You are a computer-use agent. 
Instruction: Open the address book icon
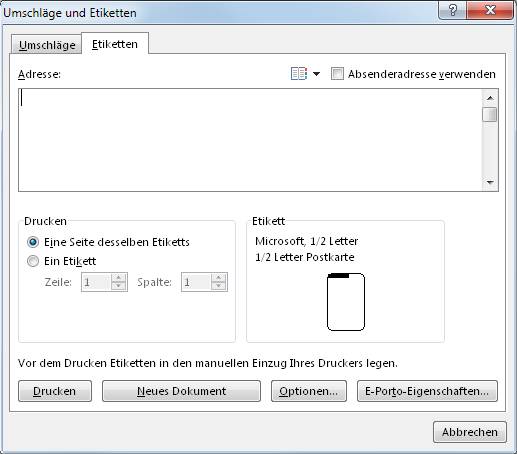pyautogui.click(x=299, y=74)
